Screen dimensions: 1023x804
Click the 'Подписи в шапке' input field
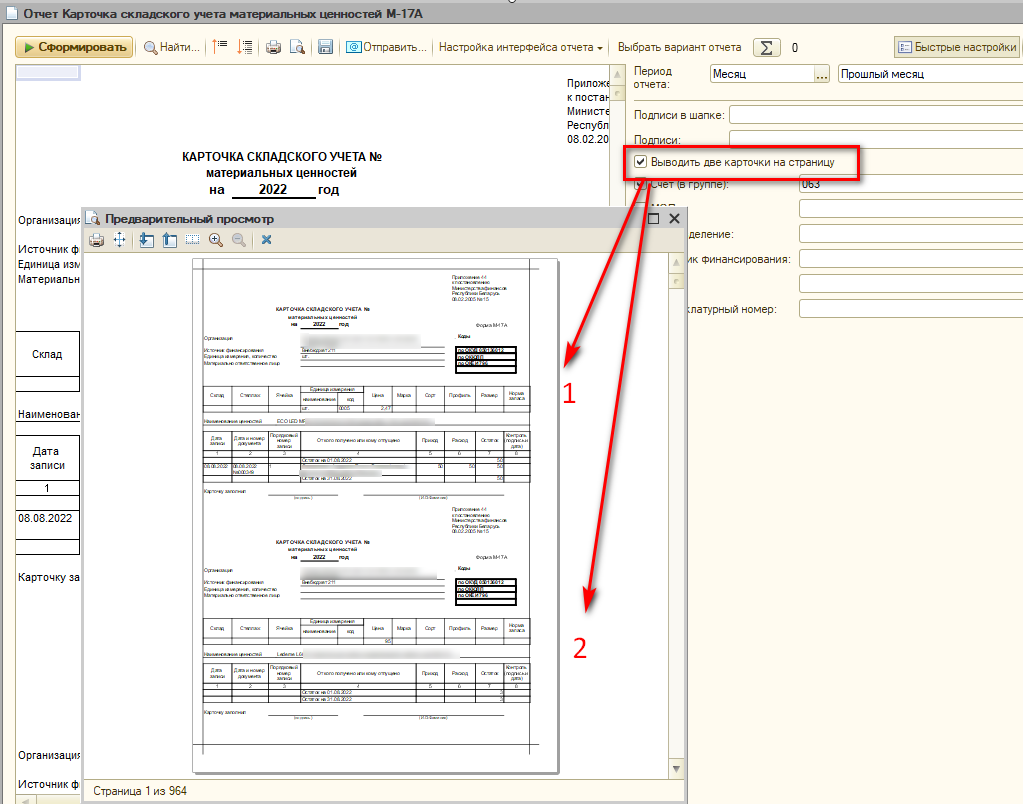875,115
